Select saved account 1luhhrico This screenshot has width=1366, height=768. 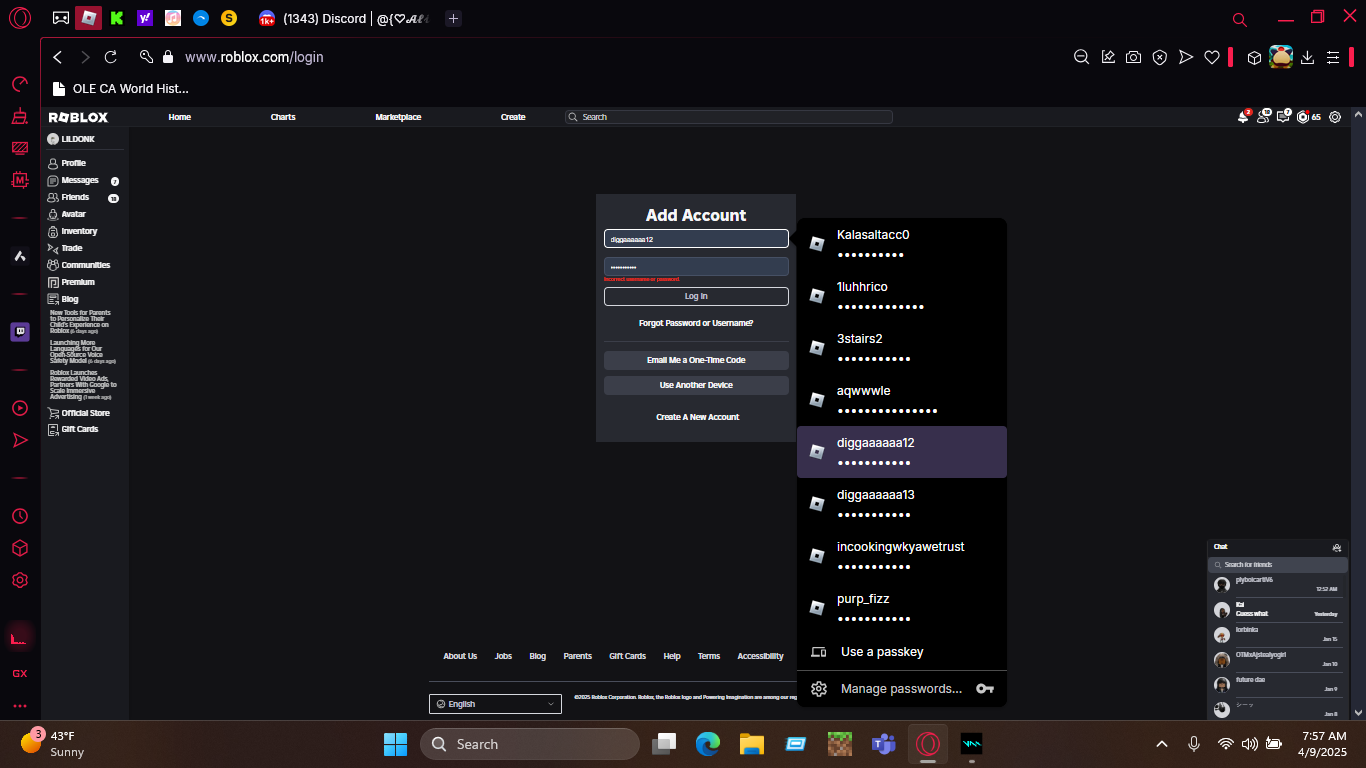coord(902,296)
